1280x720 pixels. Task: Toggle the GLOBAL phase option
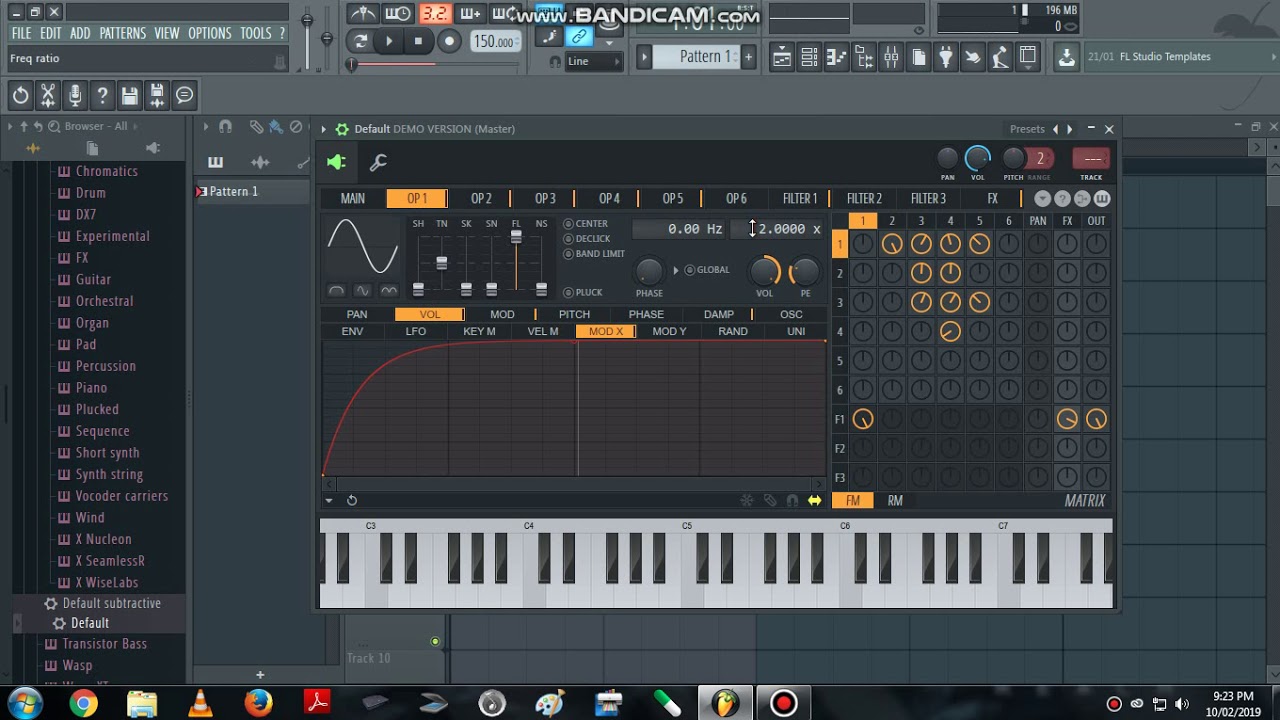[707, 270]
